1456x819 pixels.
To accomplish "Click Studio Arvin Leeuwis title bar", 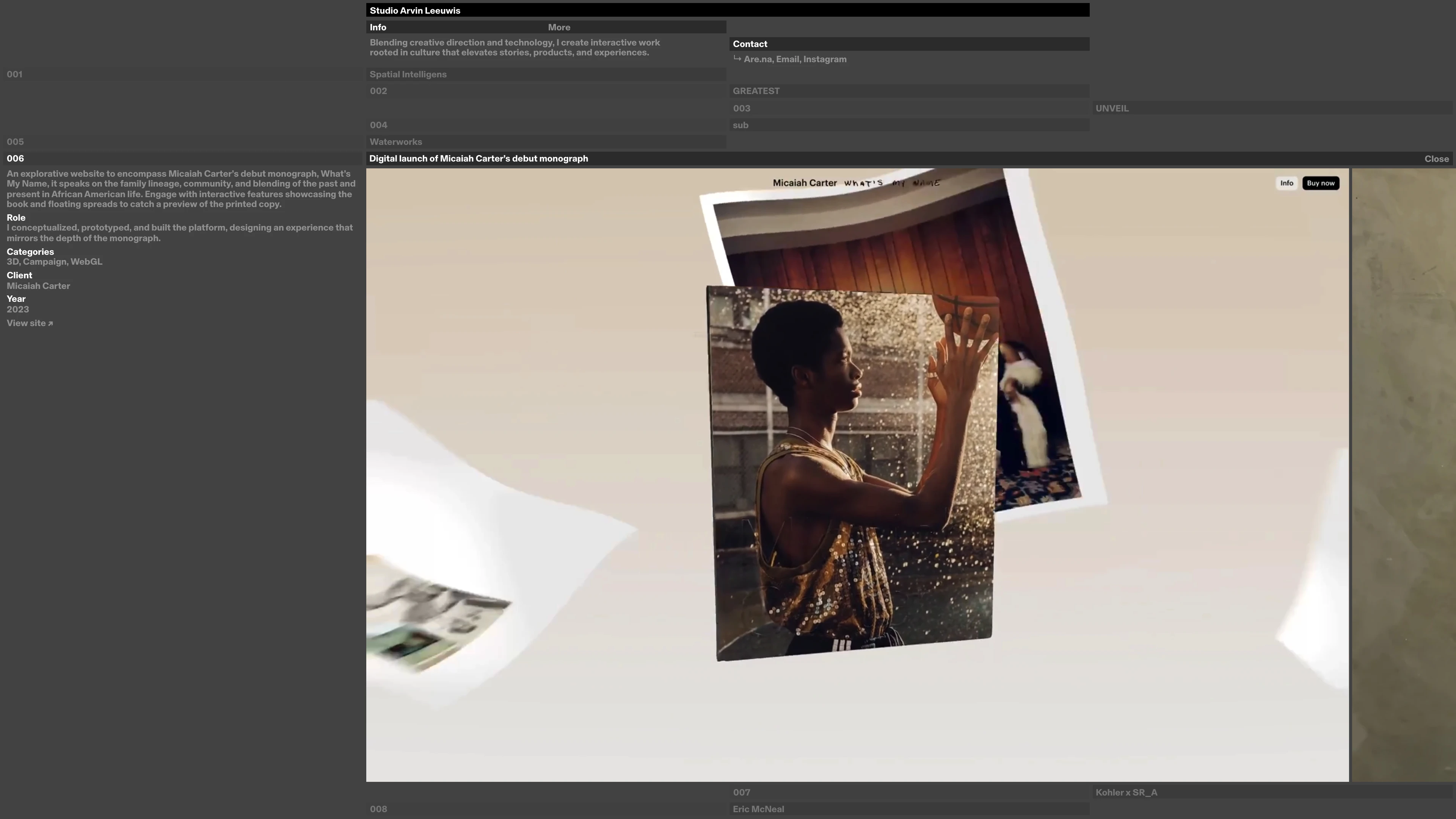I will (415, 10).
